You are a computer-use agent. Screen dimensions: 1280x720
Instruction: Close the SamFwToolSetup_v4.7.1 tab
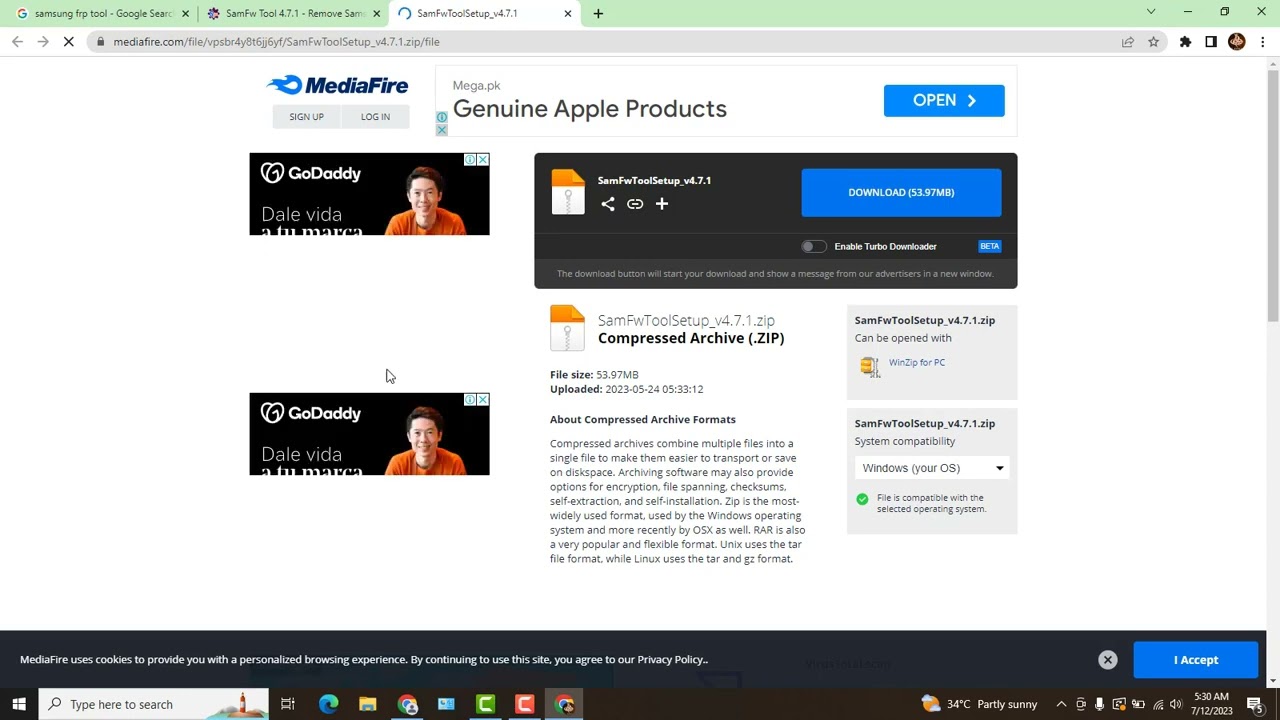pos(568,14)
